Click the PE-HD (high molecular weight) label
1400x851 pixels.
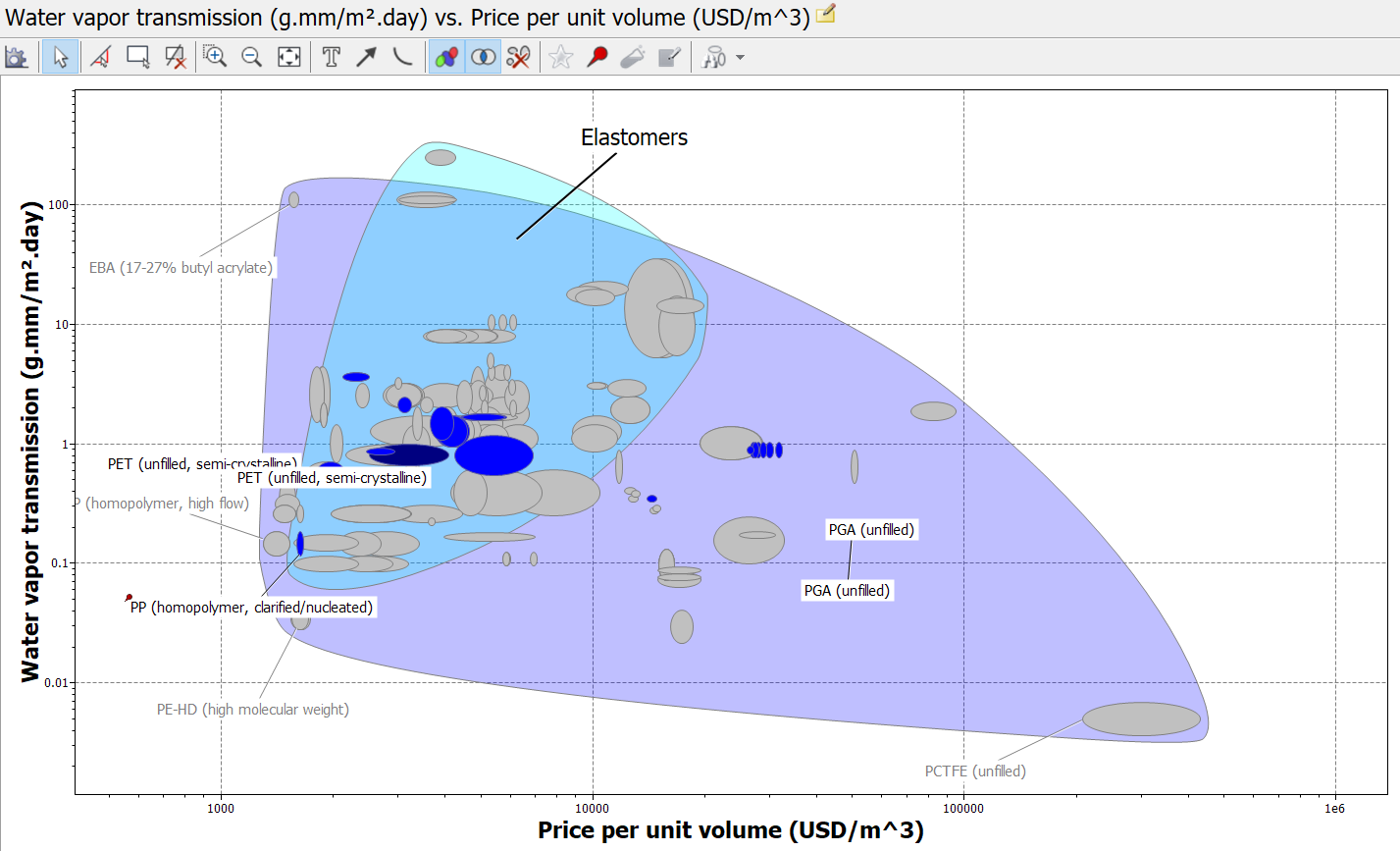pos(253,709)
